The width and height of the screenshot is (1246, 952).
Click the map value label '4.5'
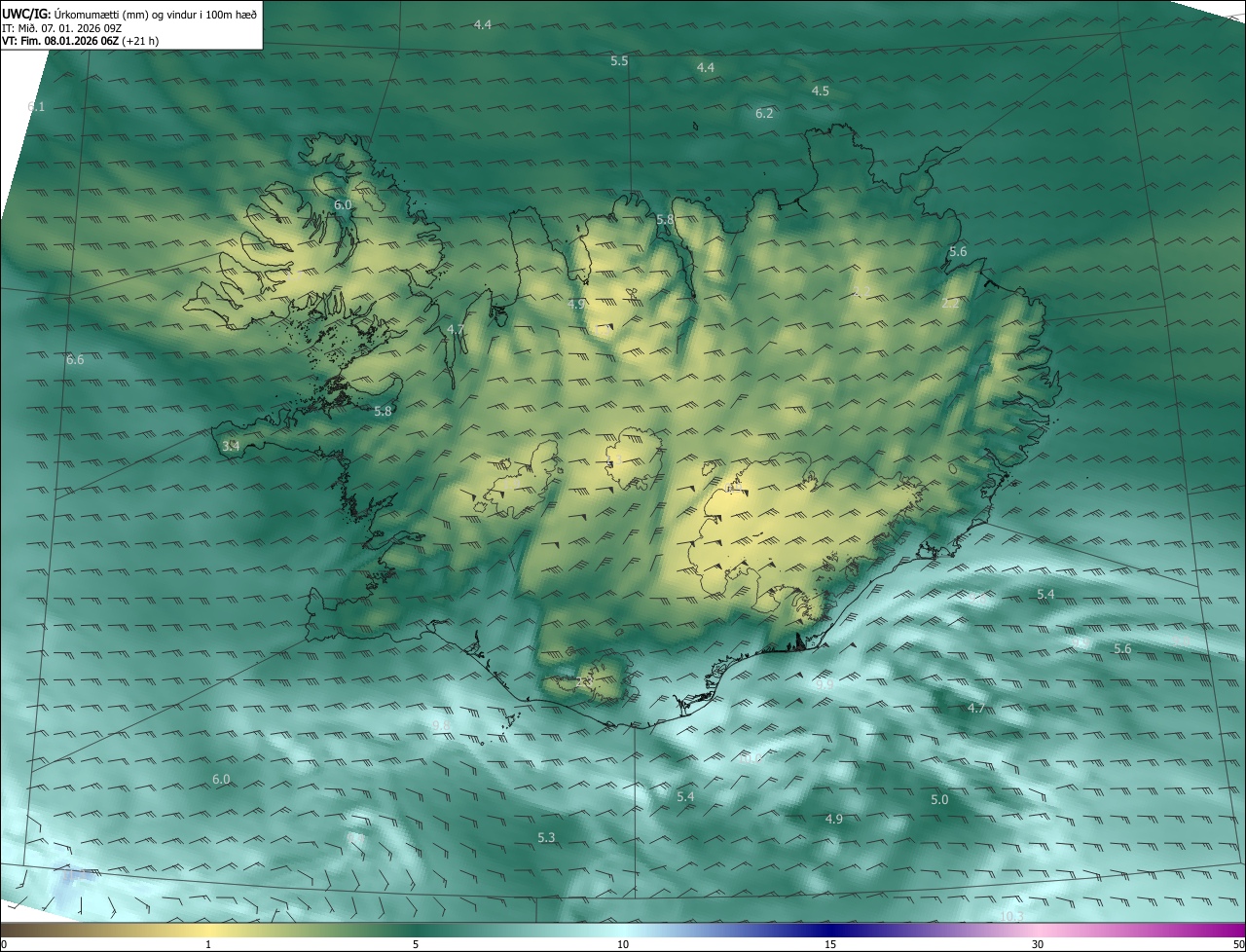tap(821, 91)
